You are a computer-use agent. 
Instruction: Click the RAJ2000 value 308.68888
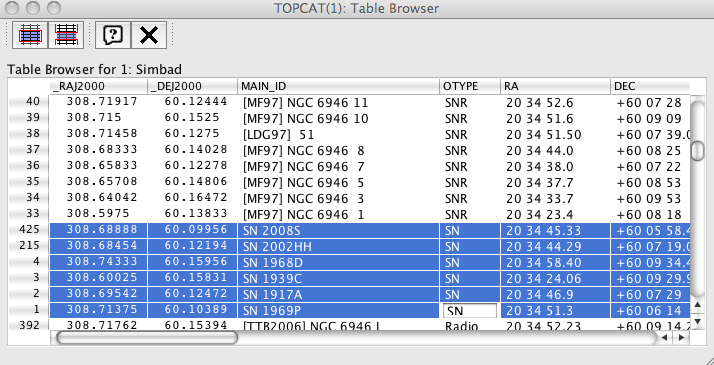click(x=98, y=230)
